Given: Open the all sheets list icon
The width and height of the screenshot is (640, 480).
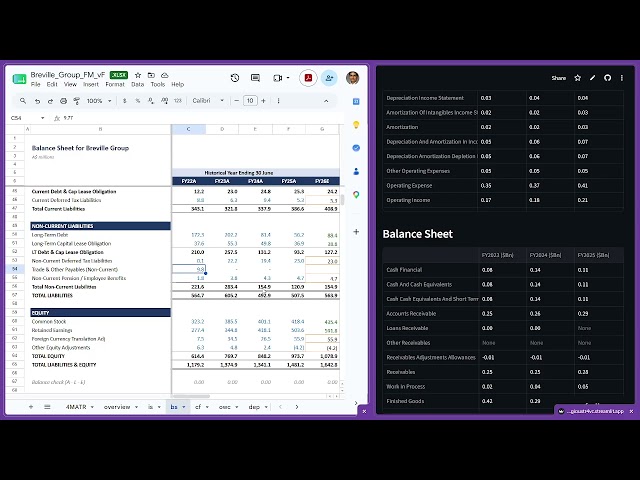Looking at the screenshot, I should point(47,407).
